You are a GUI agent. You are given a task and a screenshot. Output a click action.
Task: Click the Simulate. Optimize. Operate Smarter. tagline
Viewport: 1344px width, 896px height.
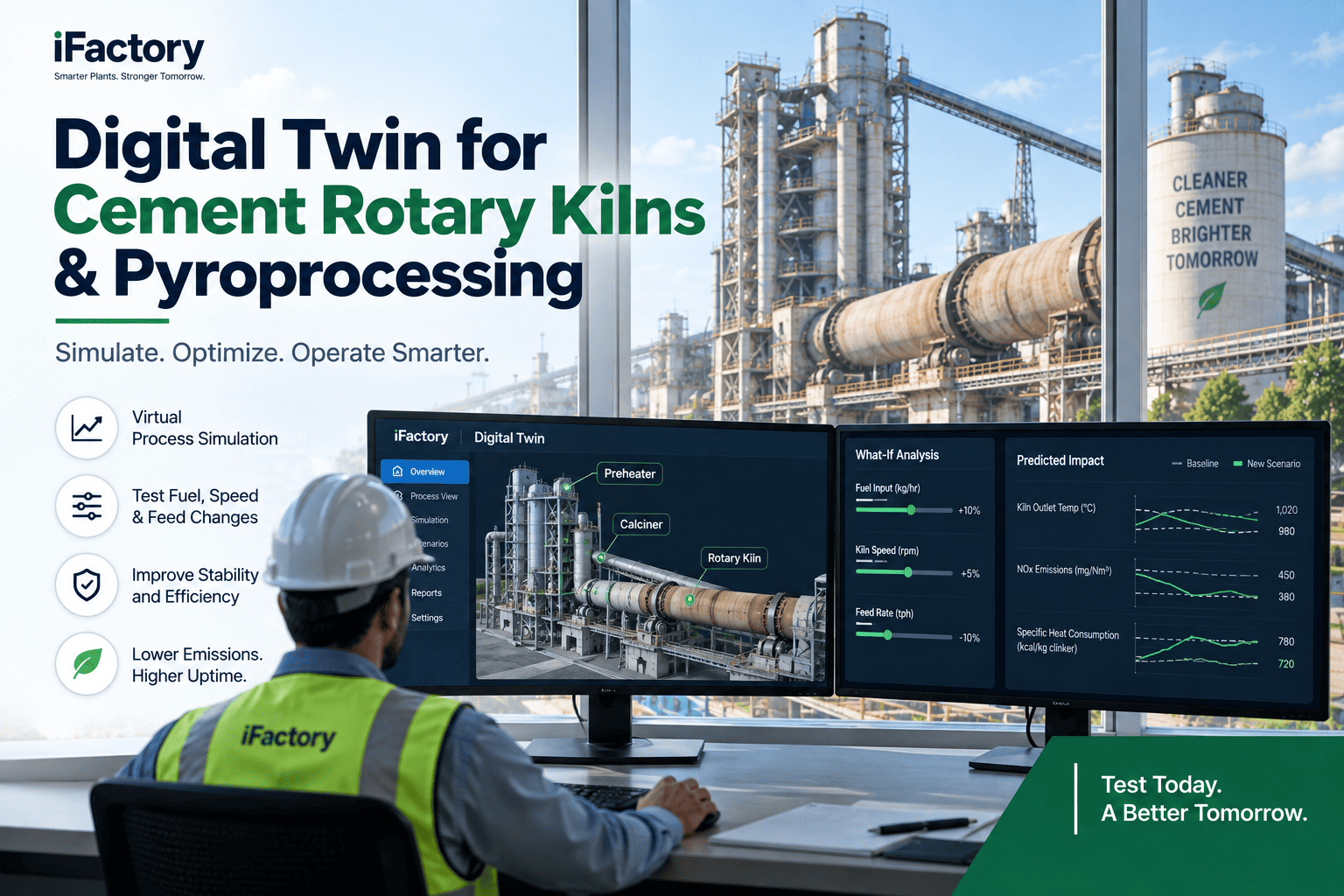pyautogui.click(x=272, y=353)
